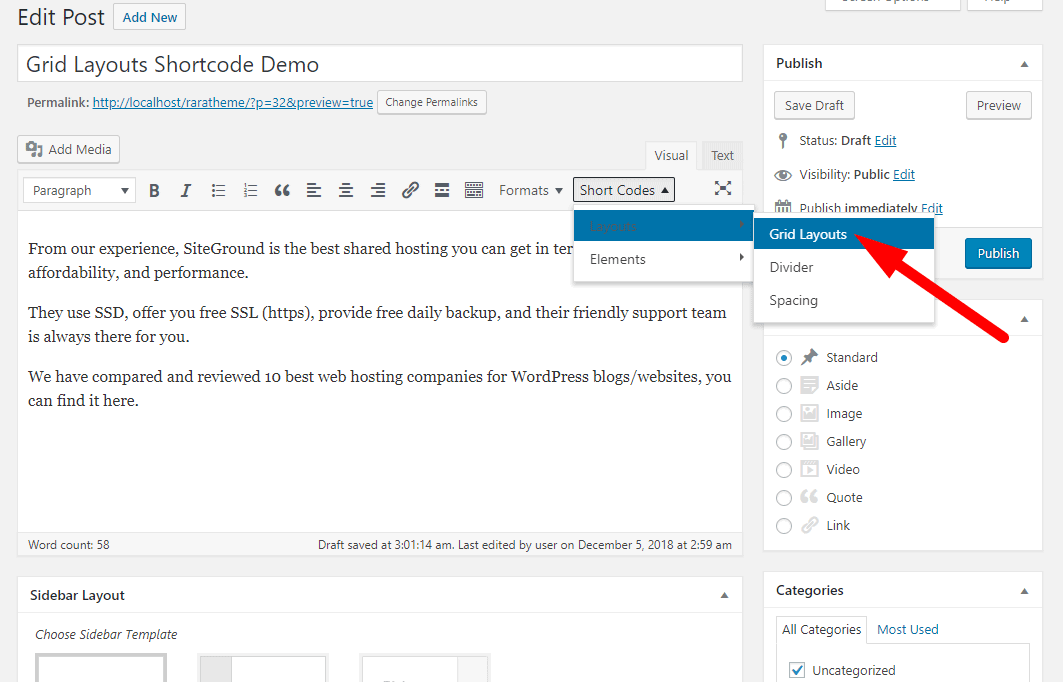Toggle the toolbar kitchen sink icon
The height and width of the screenshot is (682, 1063).
point(474,190)
